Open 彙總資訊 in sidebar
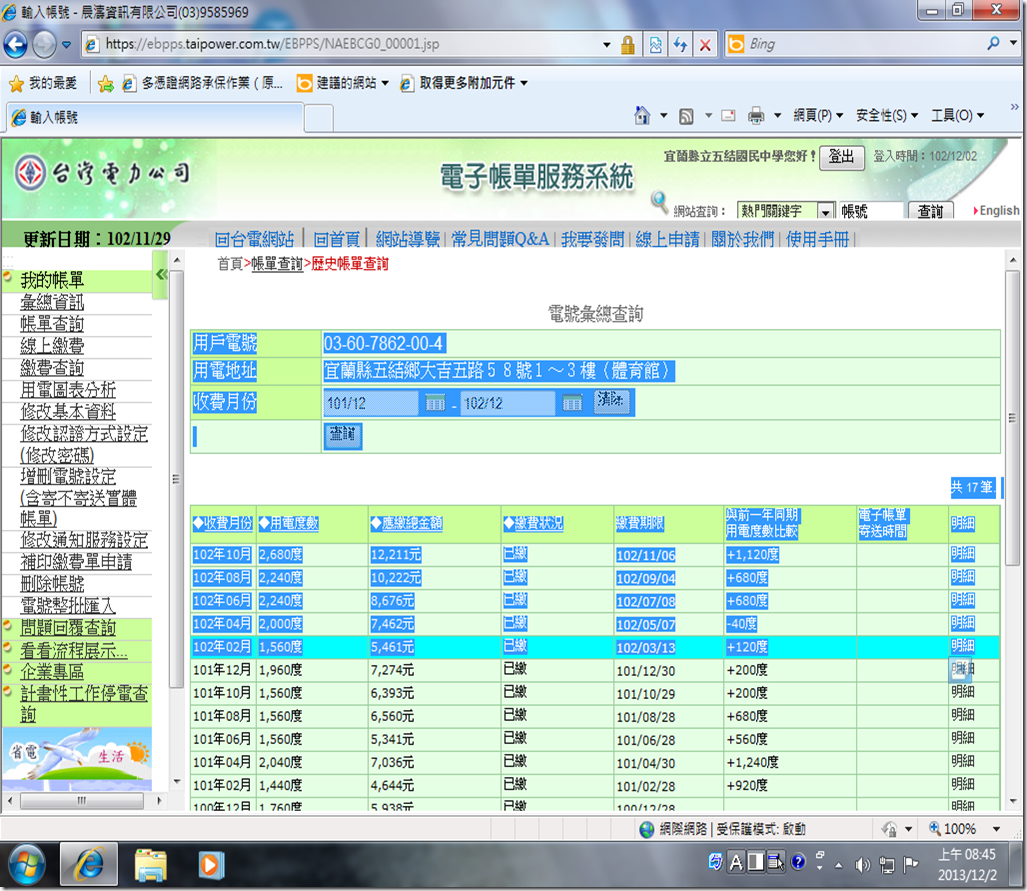1027x891 pixels. [52, 302]
